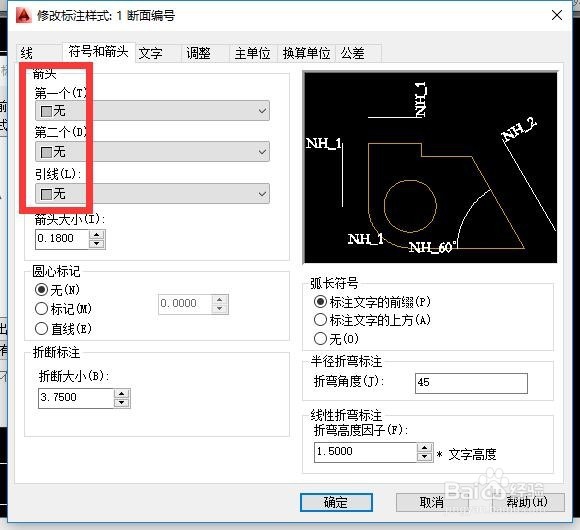This screenshot has height=530, width=580.
Task: Confirm with the 确定 button
Action: tap(336, 503)
